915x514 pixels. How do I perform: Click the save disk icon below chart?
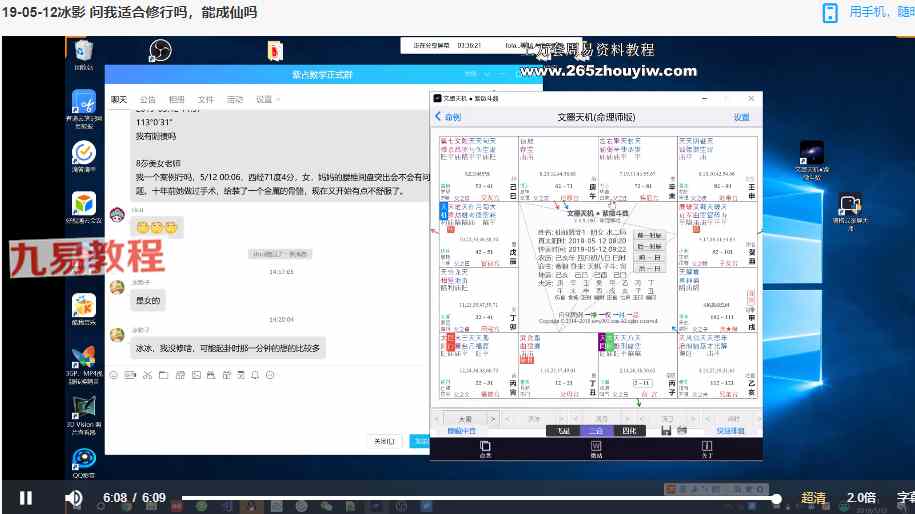666,430
